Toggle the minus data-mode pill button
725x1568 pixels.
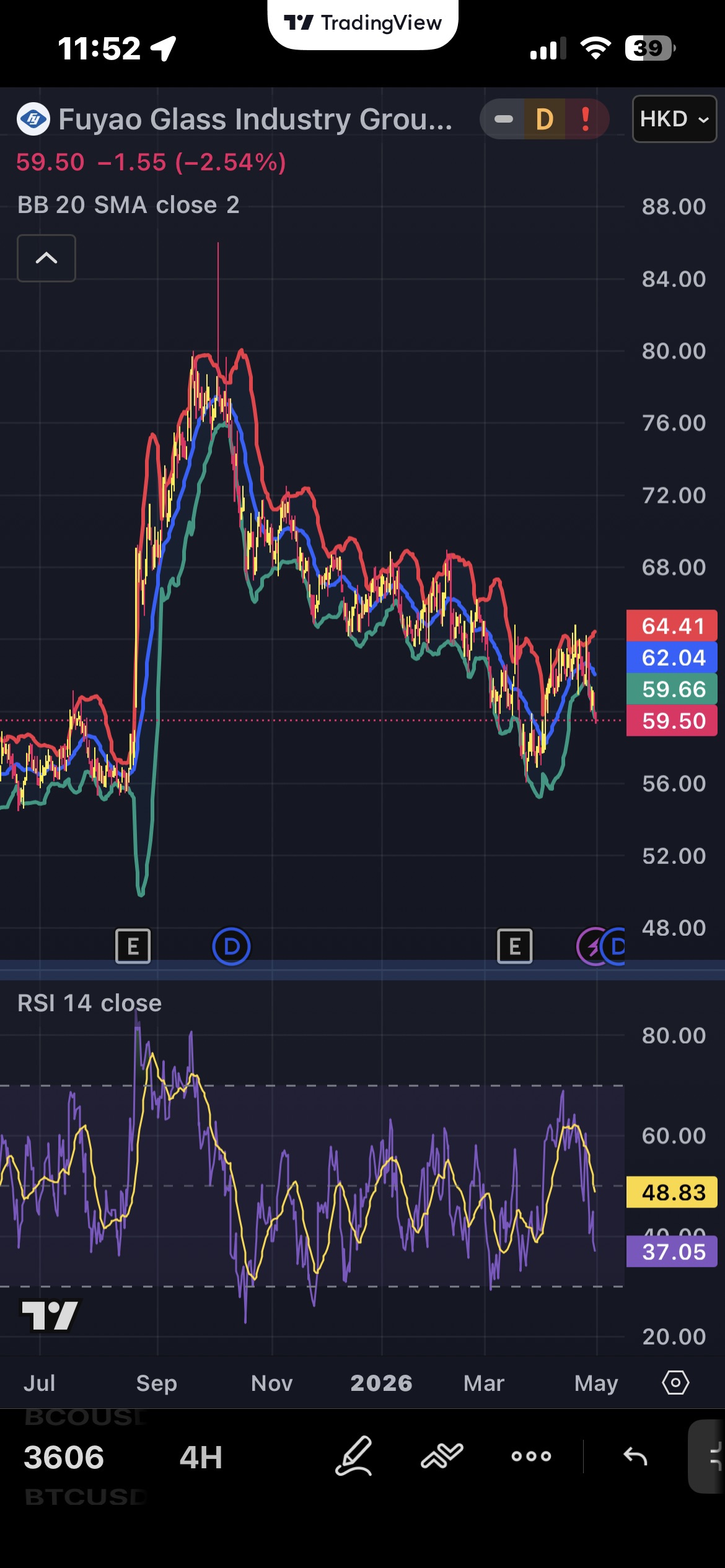click(503, 119)
